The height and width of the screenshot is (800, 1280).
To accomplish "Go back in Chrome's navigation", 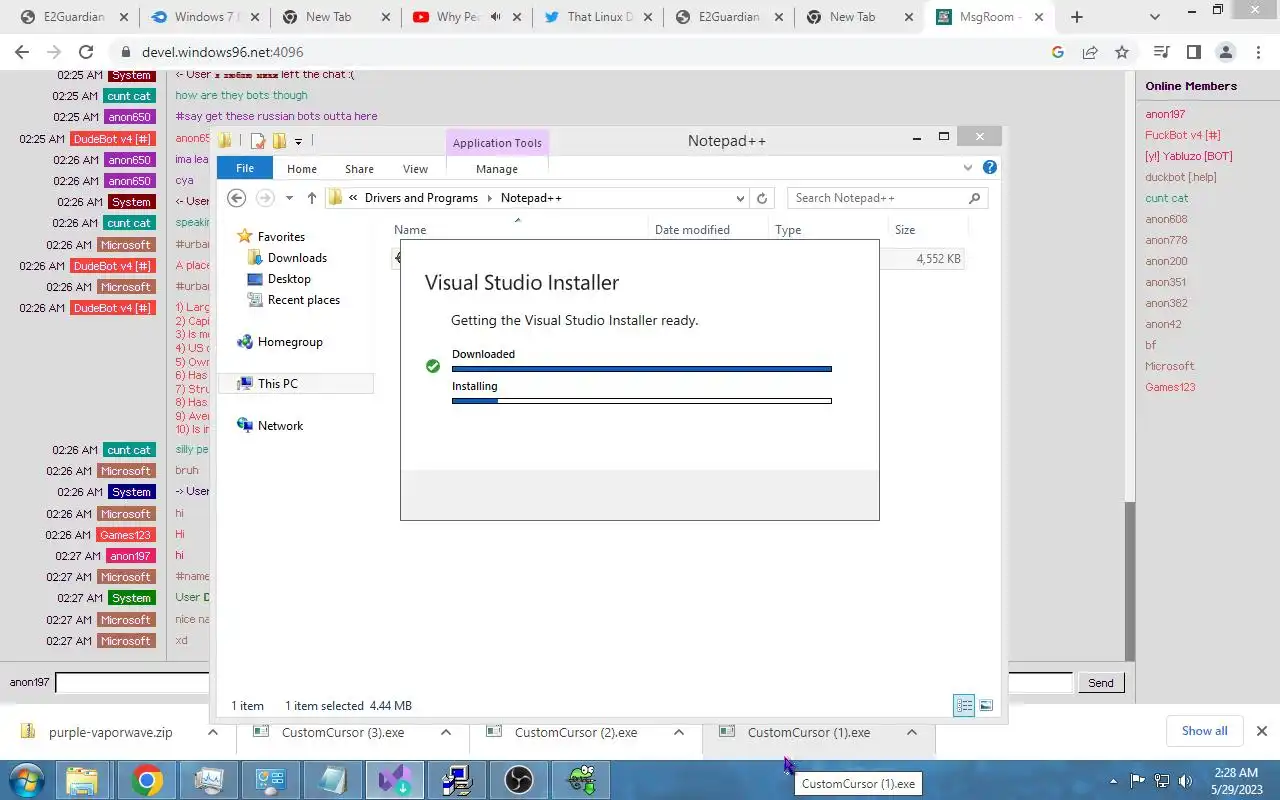I will pyautogui.click(x=22, y=52).
